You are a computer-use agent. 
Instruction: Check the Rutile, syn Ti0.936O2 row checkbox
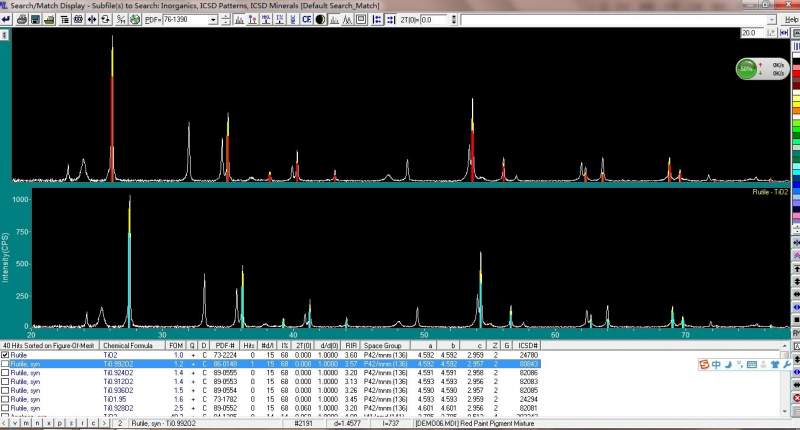pyautogui.click(x=5, y=390)
